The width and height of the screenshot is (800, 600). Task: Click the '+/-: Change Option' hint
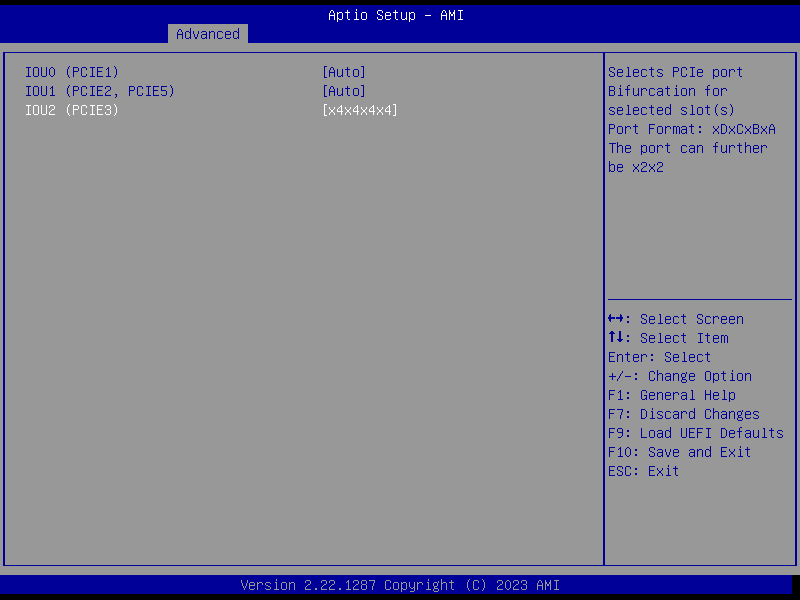[680, 377]
